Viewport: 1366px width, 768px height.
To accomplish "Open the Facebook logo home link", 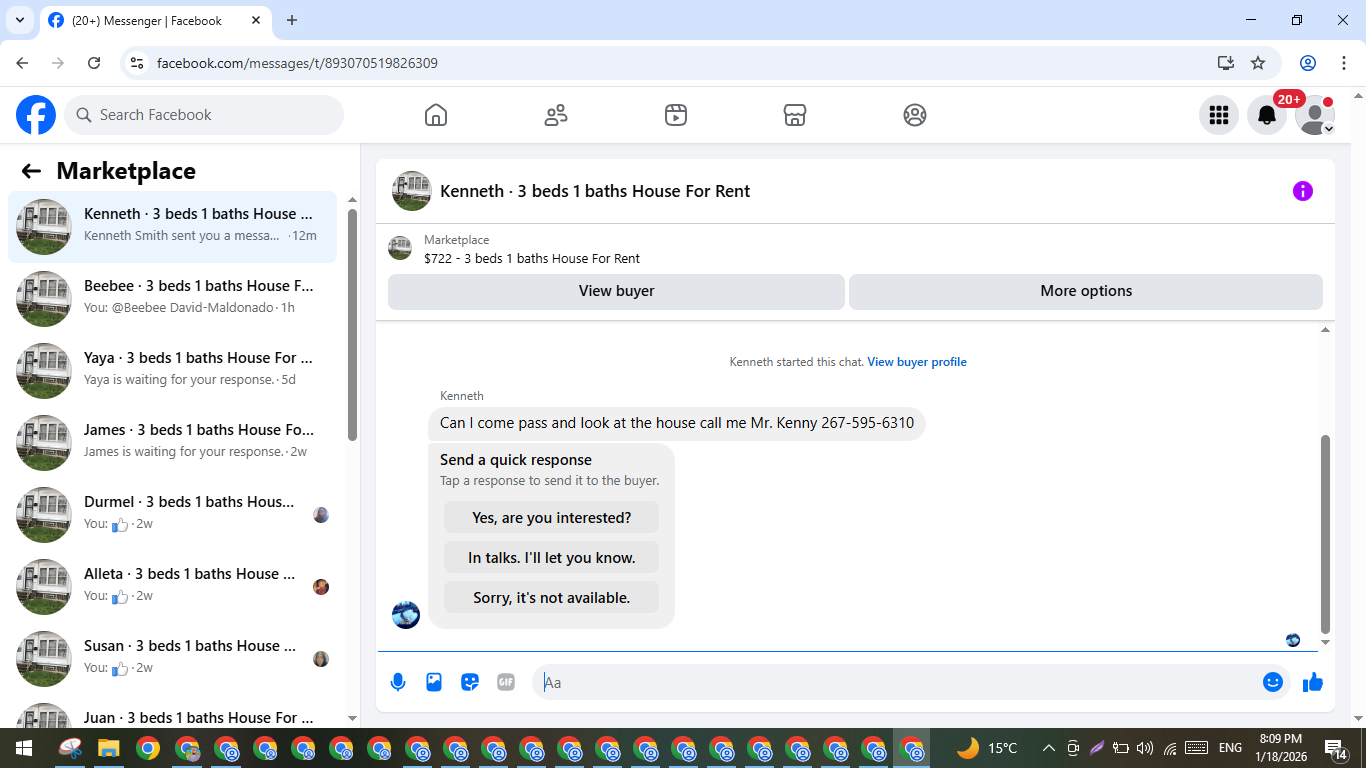I will click(36, 115).
